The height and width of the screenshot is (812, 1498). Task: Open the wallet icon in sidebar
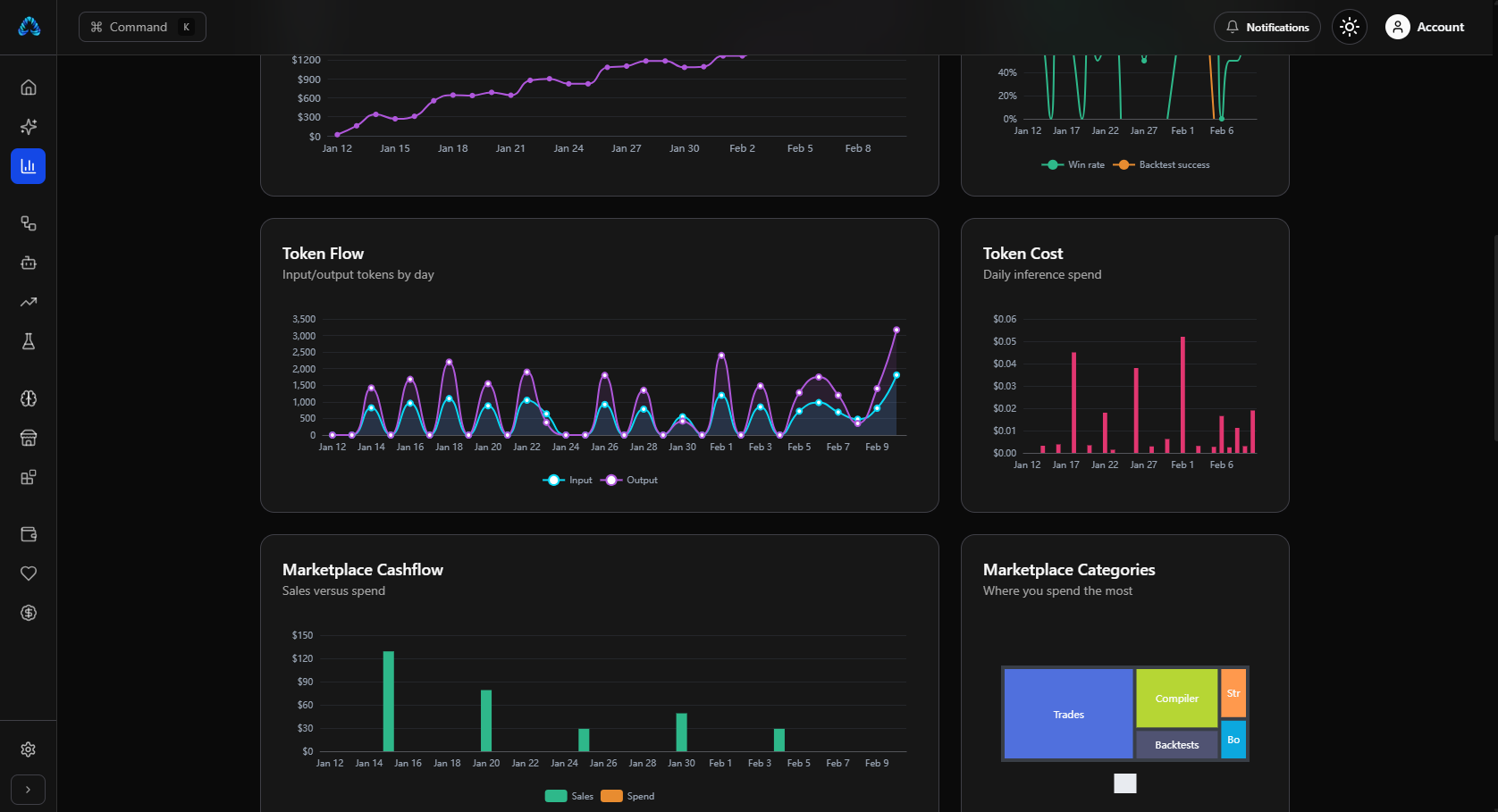29,534
